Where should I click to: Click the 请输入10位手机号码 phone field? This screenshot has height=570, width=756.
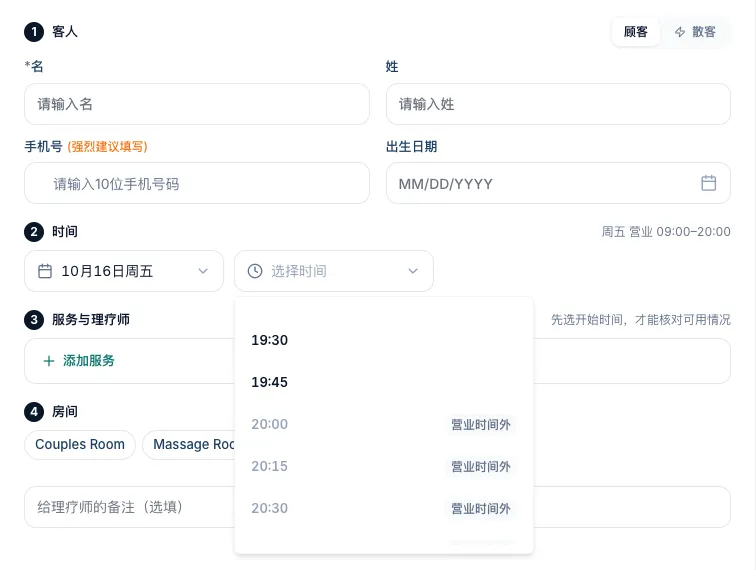pos(197,183)
